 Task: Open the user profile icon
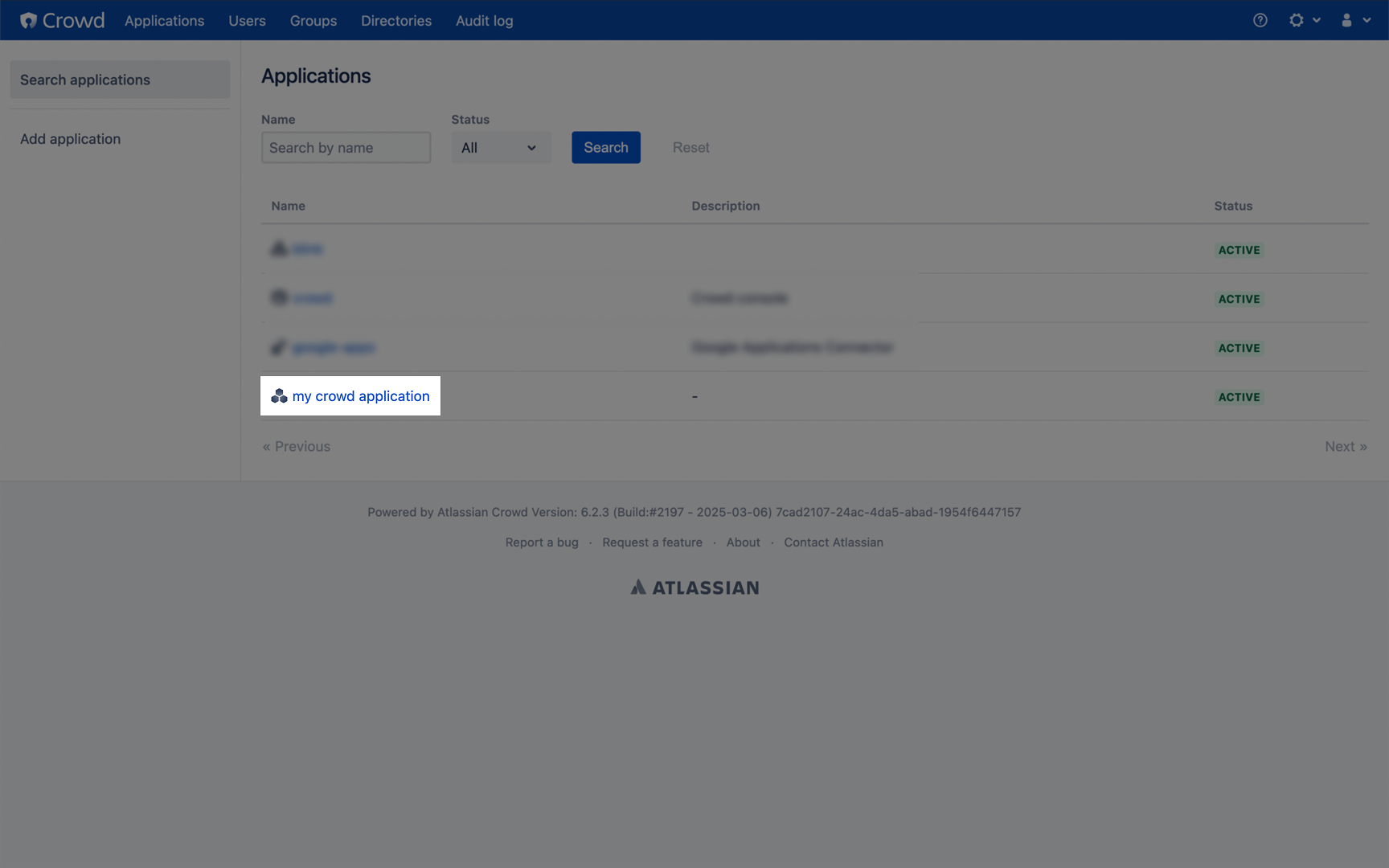[1347, 20]
